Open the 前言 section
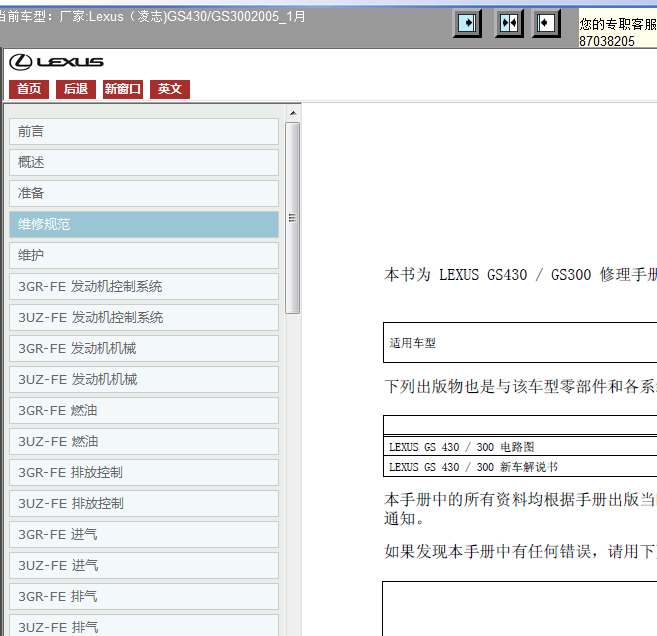 click(144, 132)
